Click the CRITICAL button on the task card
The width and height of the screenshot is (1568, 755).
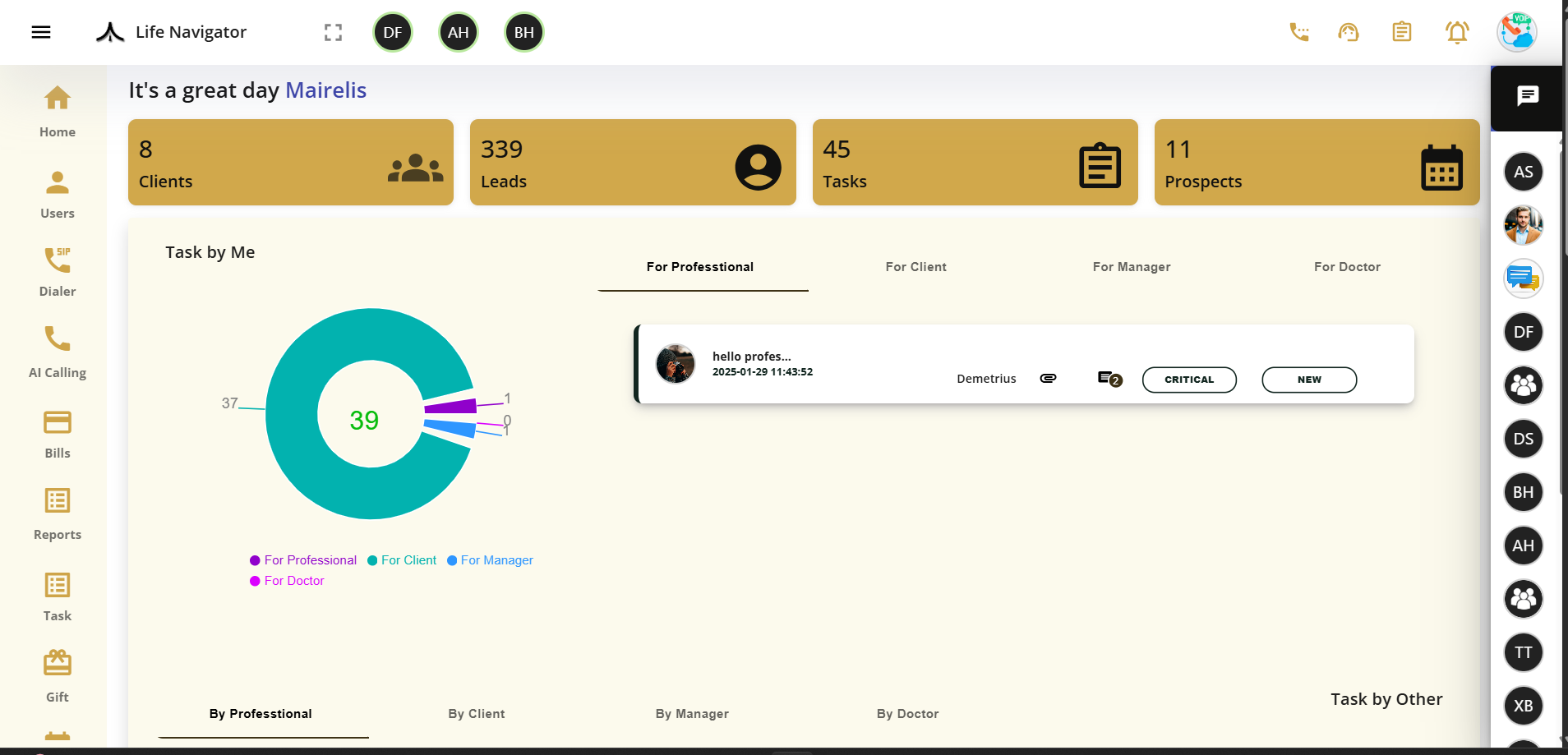1189,380
